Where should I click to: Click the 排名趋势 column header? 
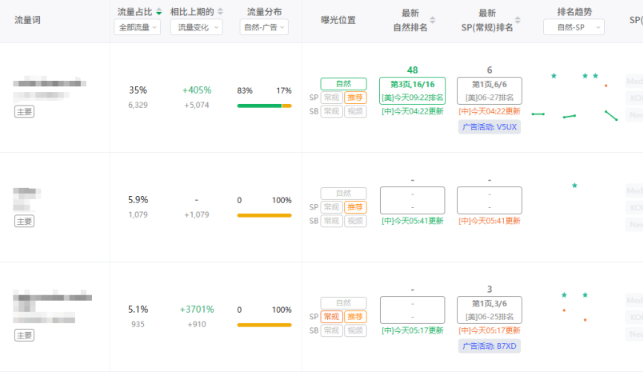point(574,12)
